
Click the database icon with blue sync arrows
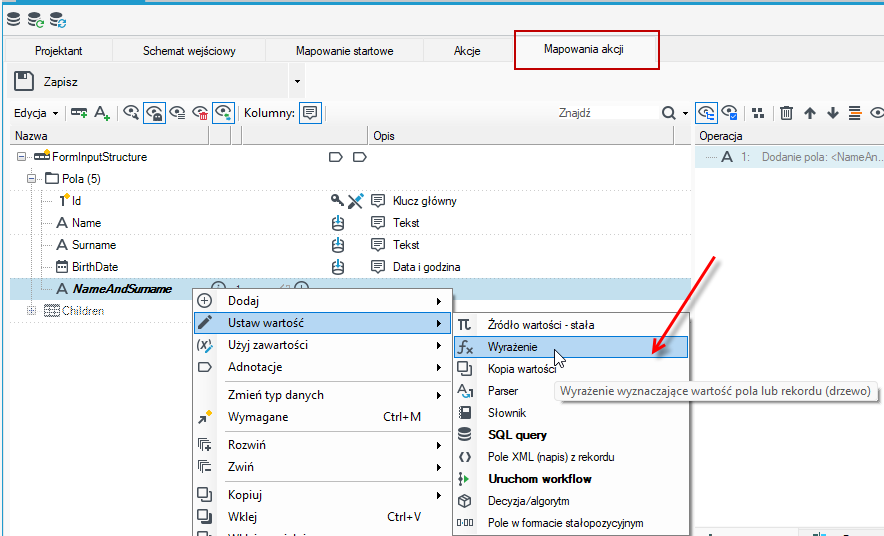coord(58,20)
